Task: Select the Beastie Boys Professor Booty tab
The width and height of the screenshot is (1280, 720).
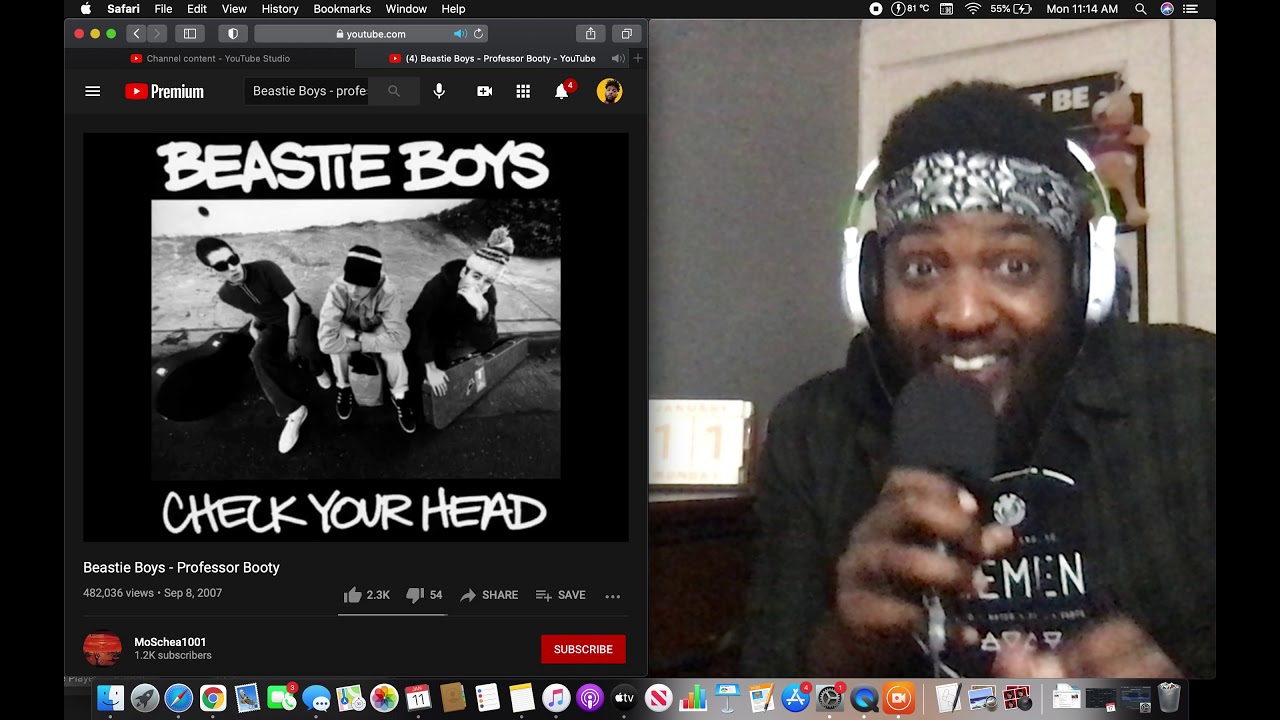Action: pyautogui.click(x=493, y=58)
